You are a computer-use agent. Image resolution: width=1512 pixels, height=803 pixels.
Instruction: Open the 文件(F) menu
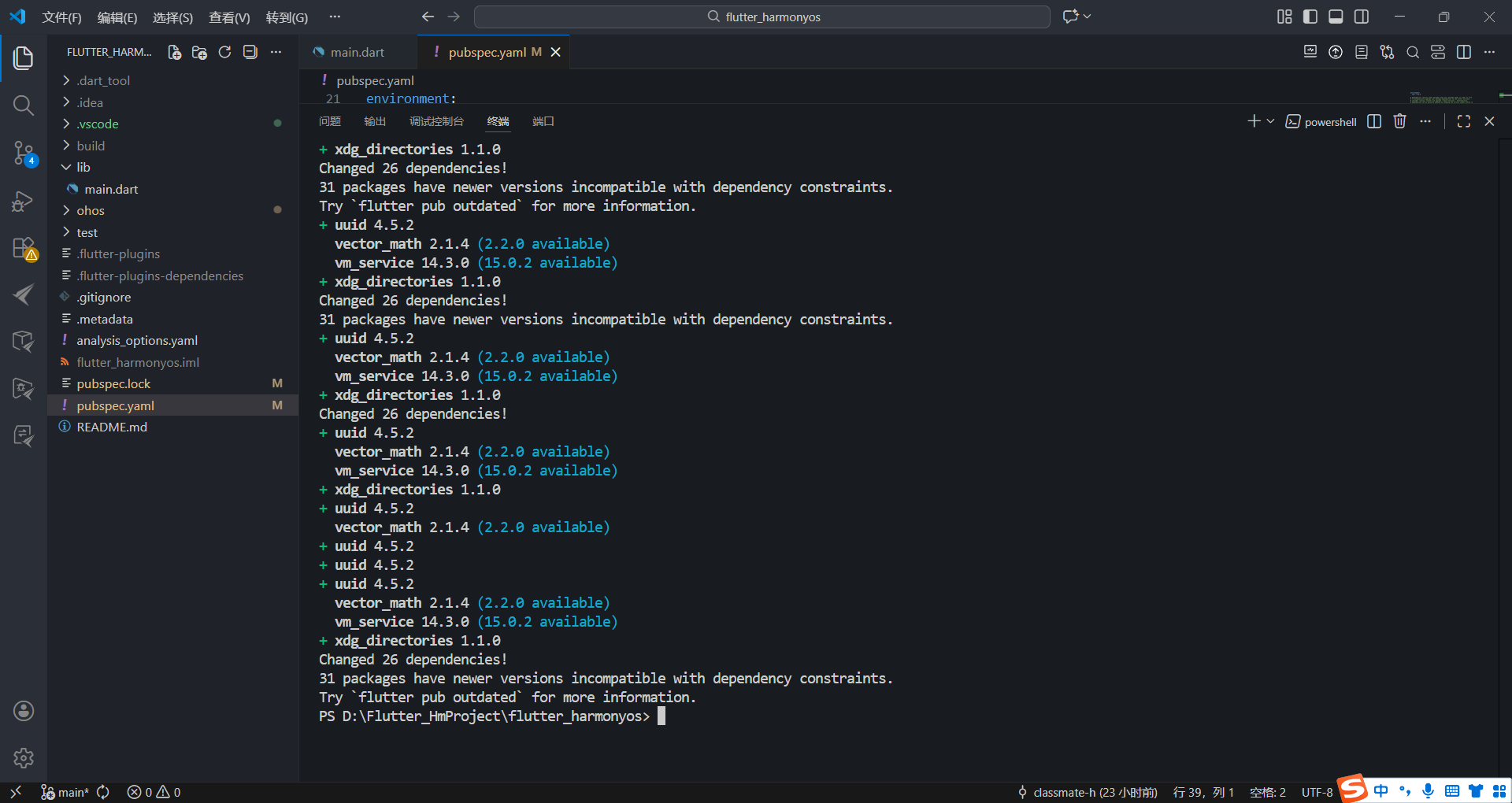[61, 17]
